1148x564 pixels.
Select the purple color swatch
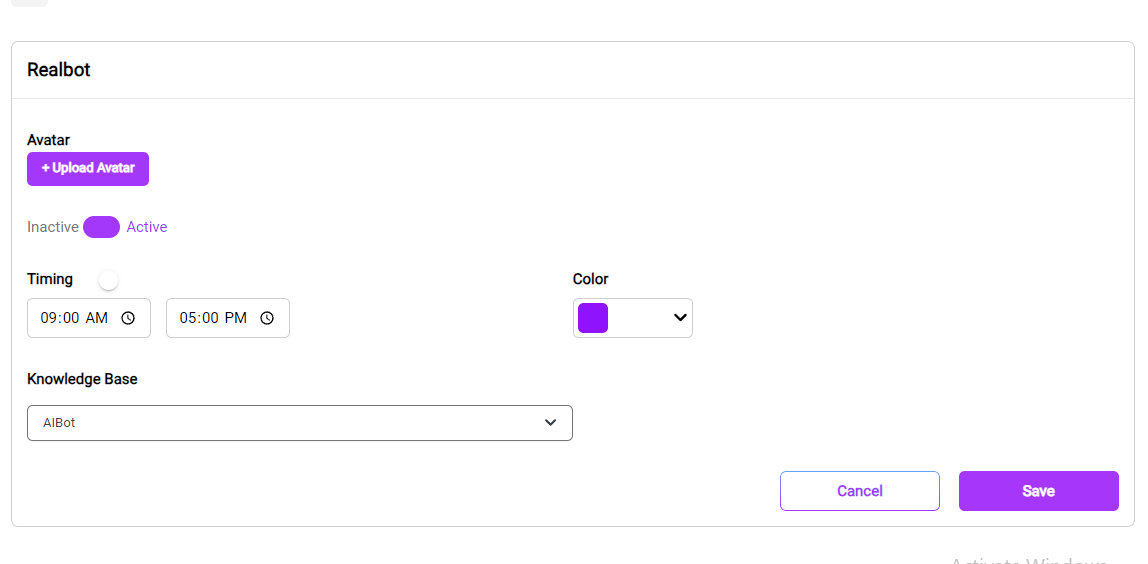coord(593,318)
